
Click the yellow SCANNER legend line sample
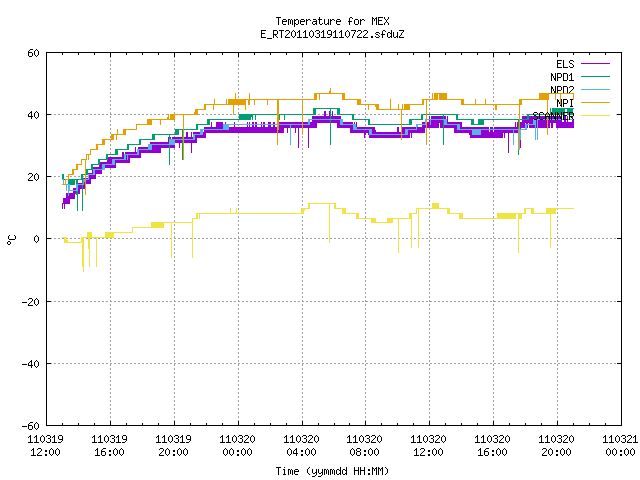[x=595, y=116]
